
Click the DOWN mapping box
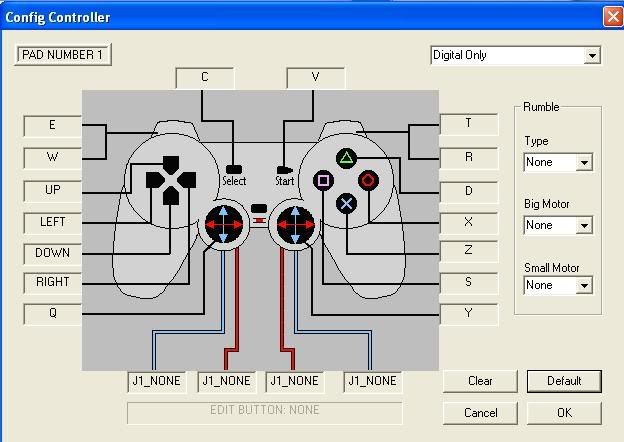pyautogui.click(x=53, y=253)
